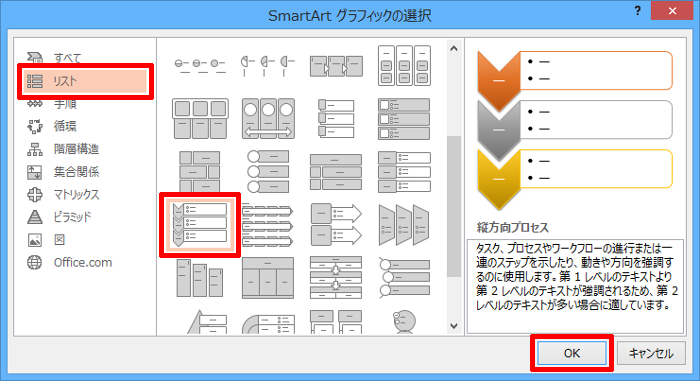Close the SmartArt グラフィックの選択 dialog
The width and height of the screenshot is (700, 381).
672,11
